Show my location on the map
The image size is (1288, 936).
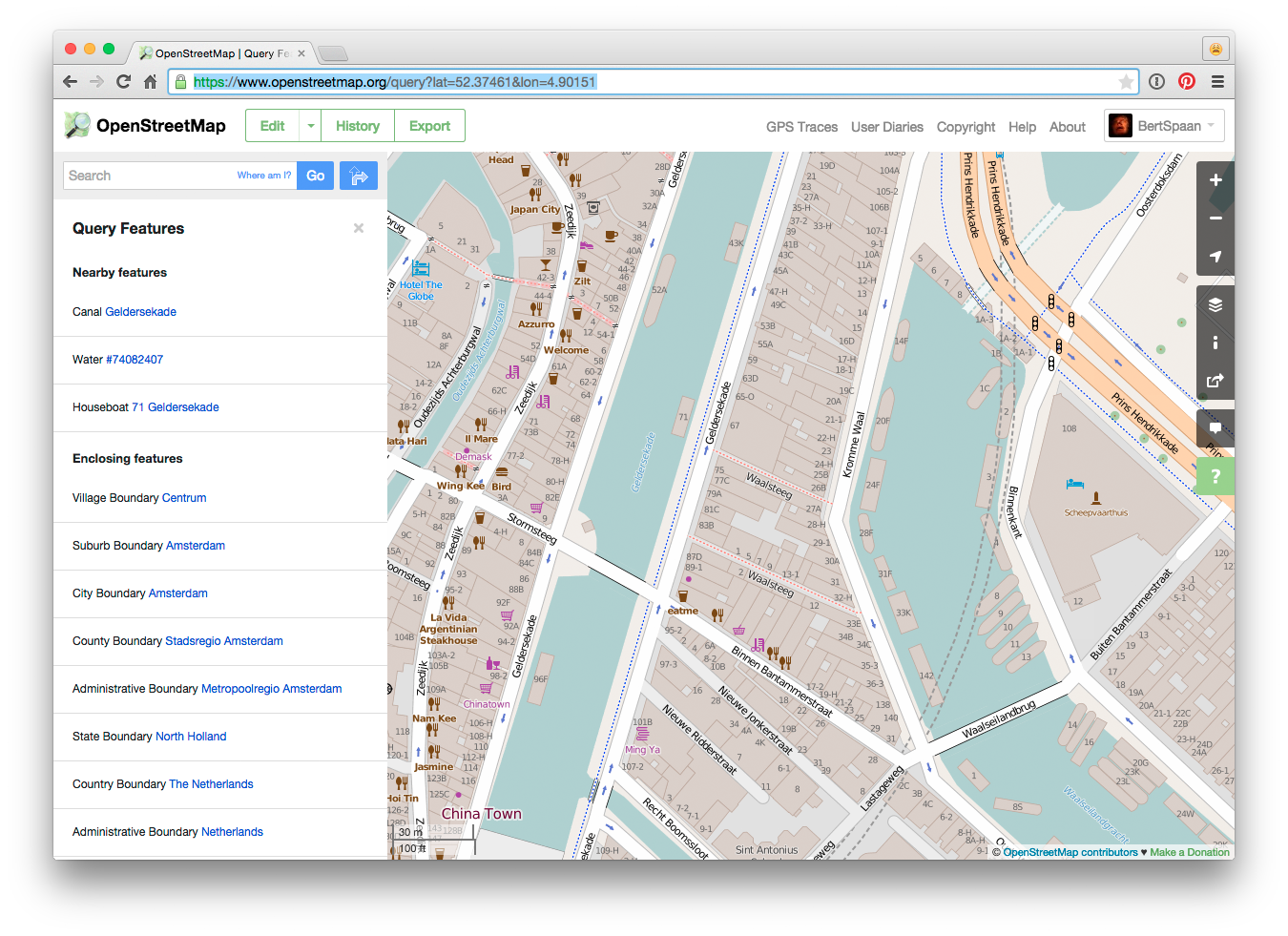click(x=1215, y=256)
